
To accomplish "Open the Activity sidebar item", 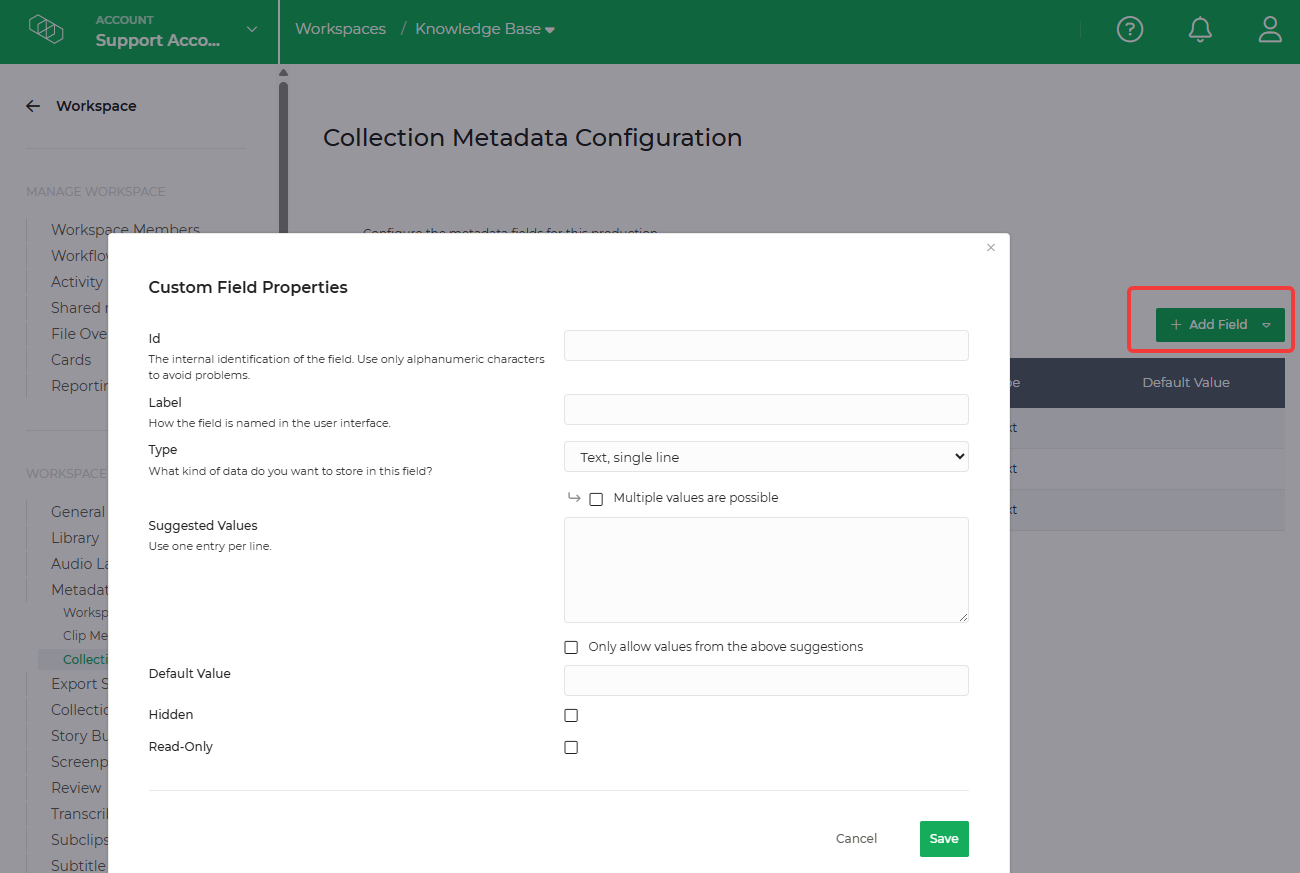I will pos(77,282).
